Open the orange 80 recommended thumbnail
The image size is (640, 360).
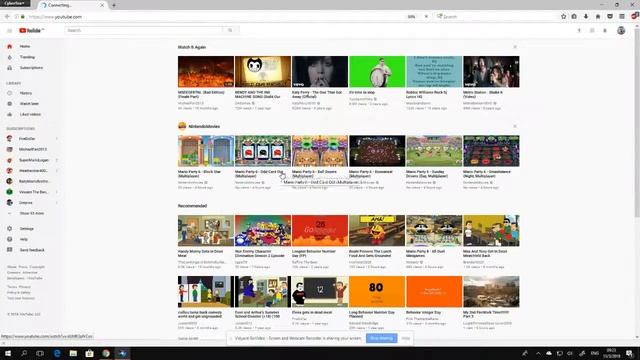(x=377, y=291)
